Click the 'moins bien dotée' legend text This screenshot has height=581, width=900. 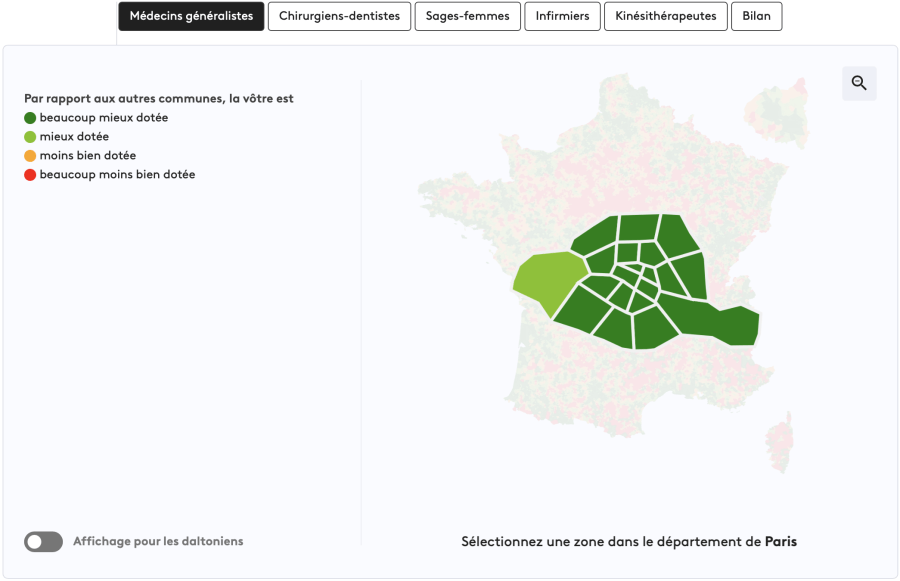88,156
